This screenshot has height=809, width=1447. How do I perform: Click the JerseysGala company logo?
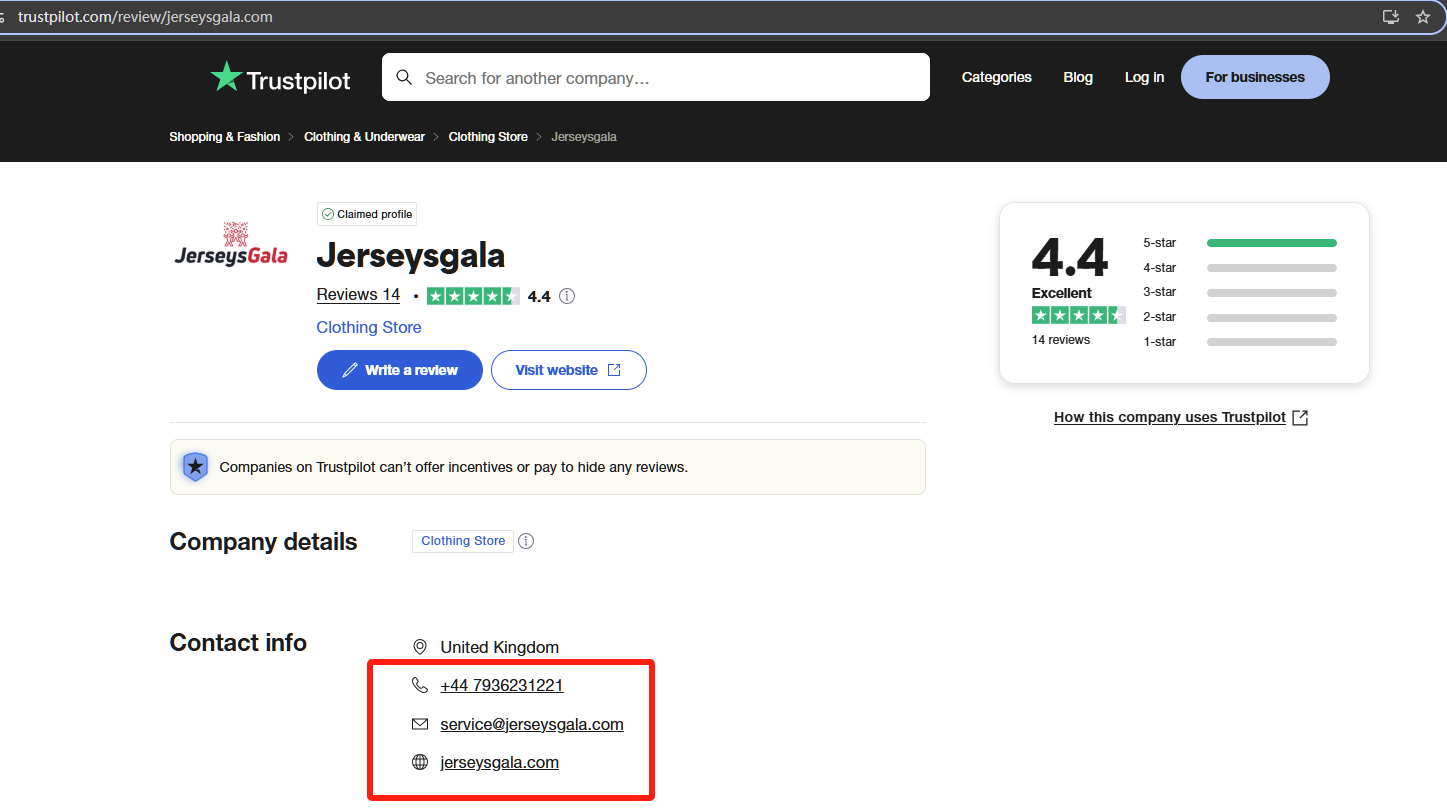(231, 243)
